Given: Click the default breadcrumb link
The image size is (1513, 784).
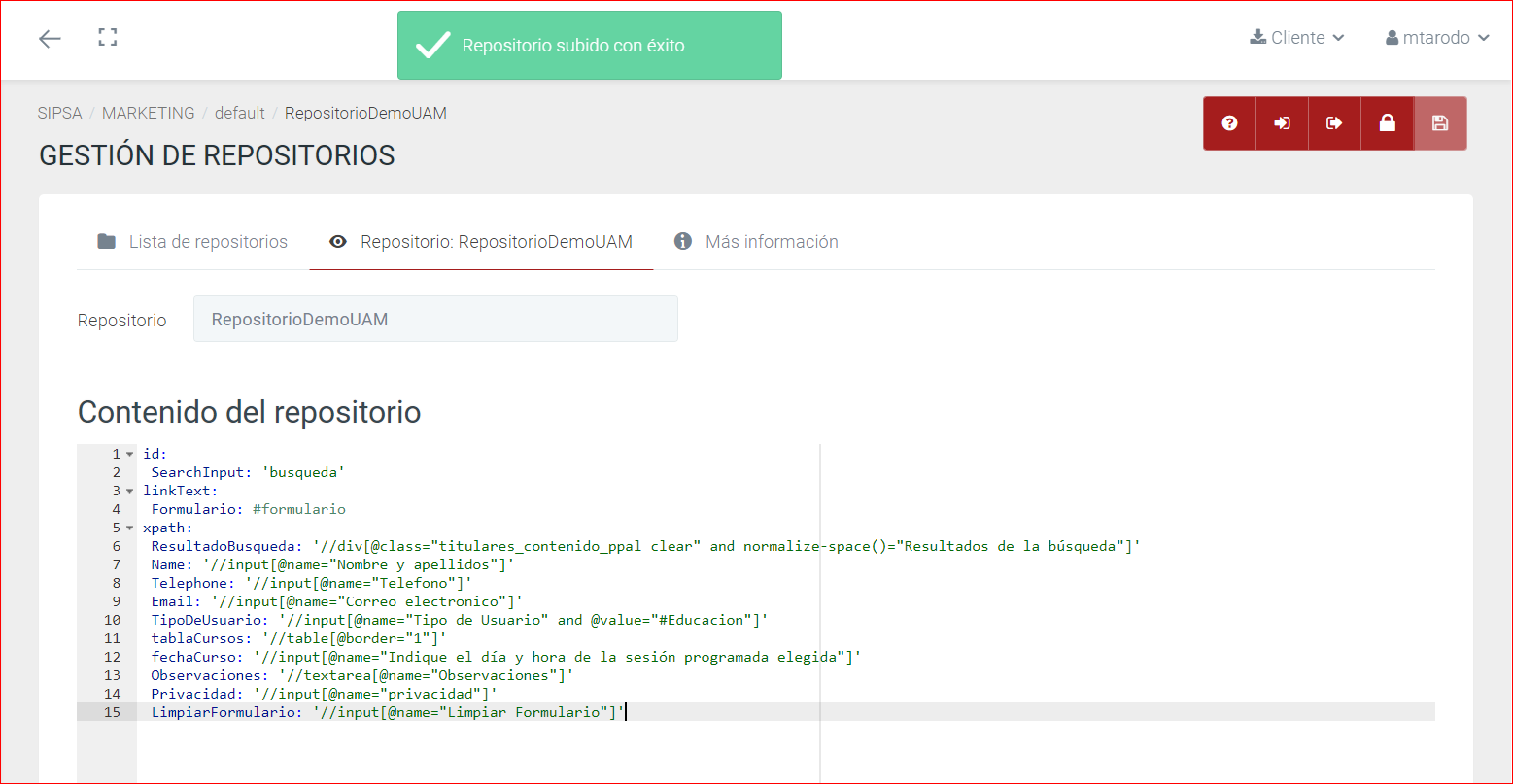Looking at the screenshot, I should [x=239, y=113].
